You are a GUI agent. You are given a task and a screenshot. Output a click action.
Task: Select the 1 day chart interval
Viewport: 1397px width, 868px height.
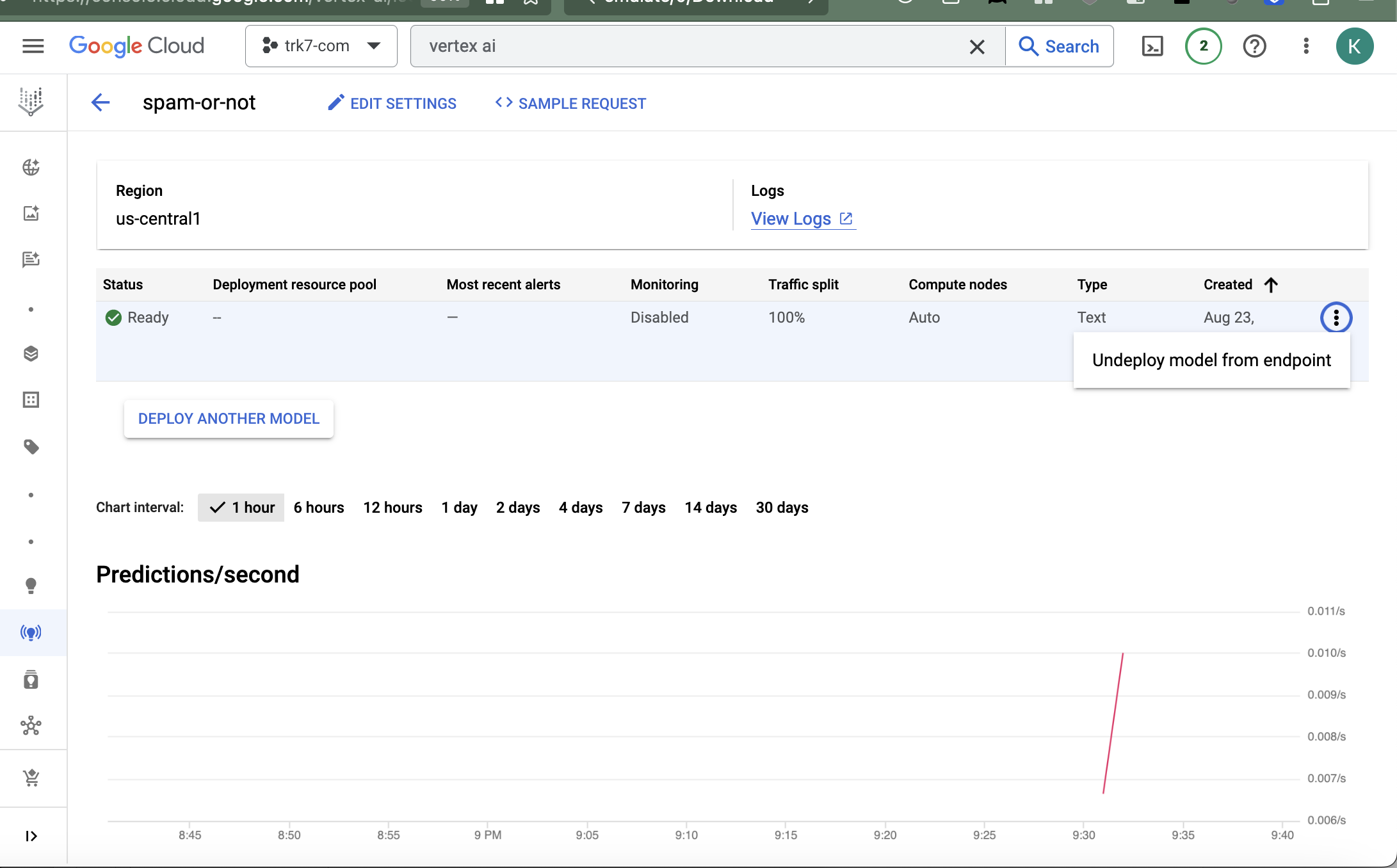[x=458, y=507]
